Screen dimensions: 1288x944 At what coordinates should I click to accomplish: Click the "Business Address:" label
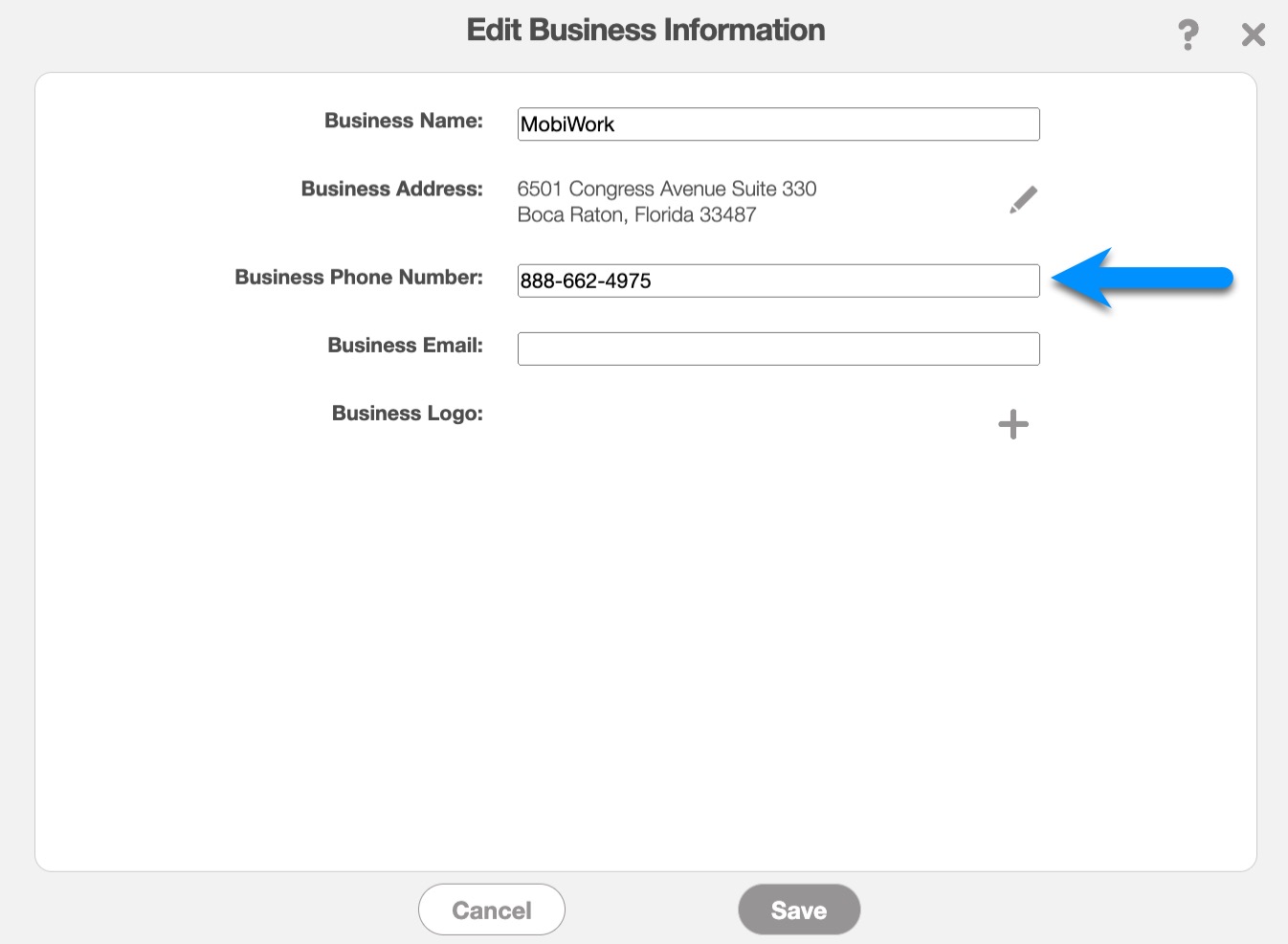(391, 189)
